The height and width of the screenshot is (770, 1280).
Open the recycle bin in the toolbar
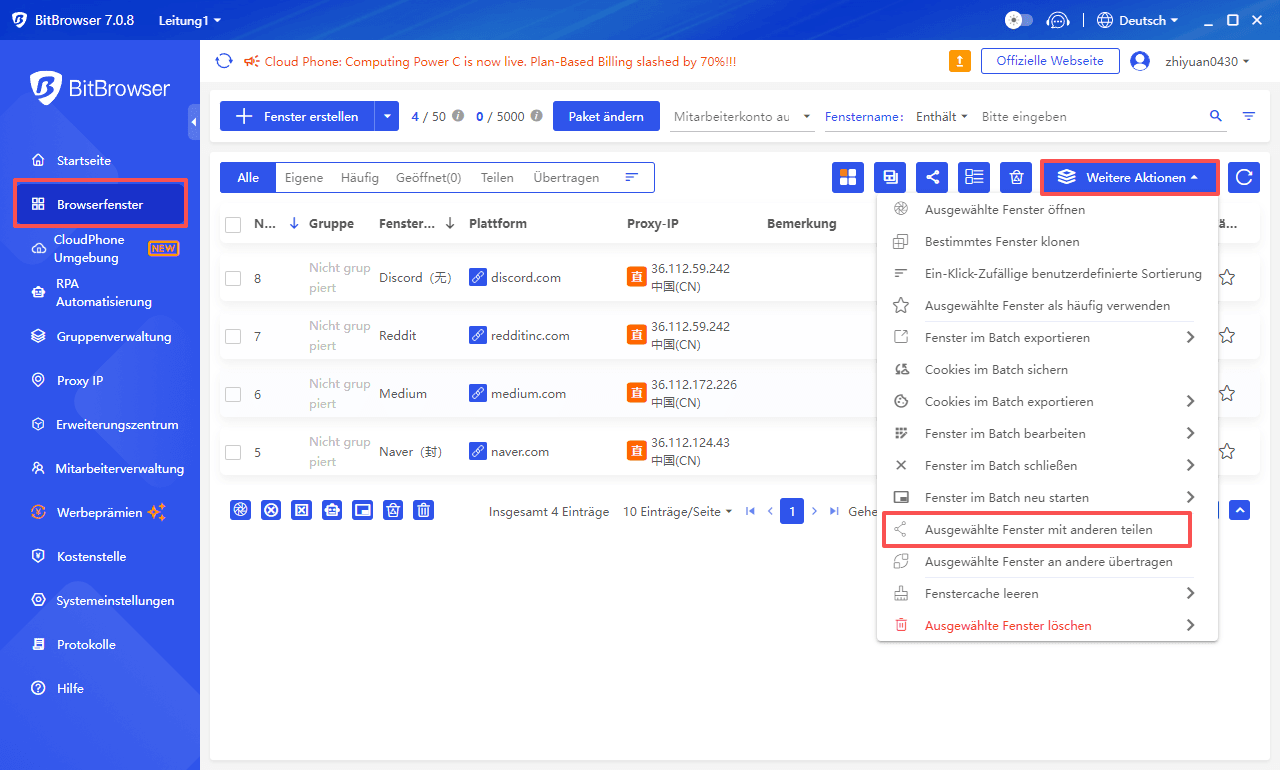pos(1015,176)
